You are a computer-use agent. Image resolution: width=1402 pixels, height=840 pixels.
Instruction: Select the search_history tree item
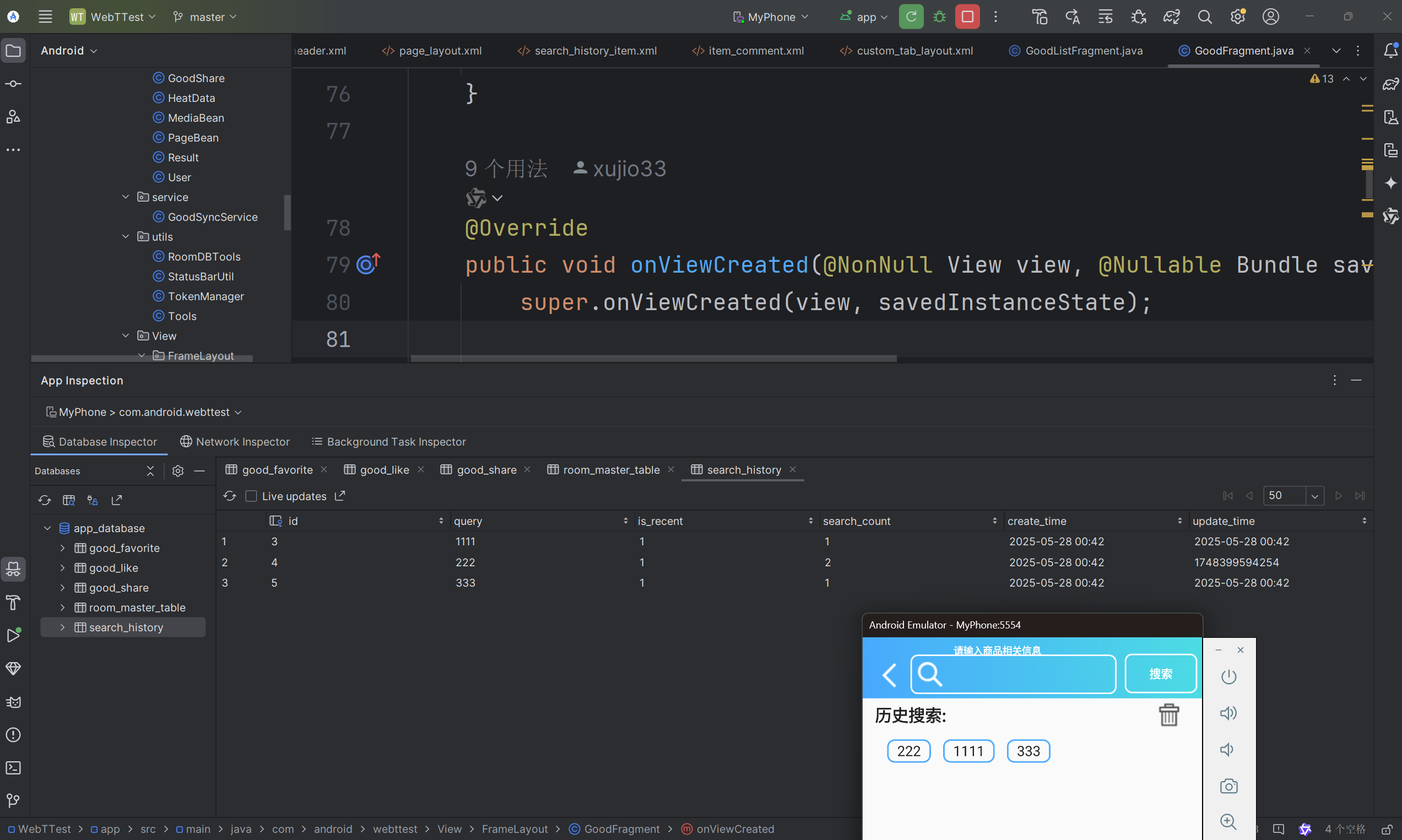[123, 627]
